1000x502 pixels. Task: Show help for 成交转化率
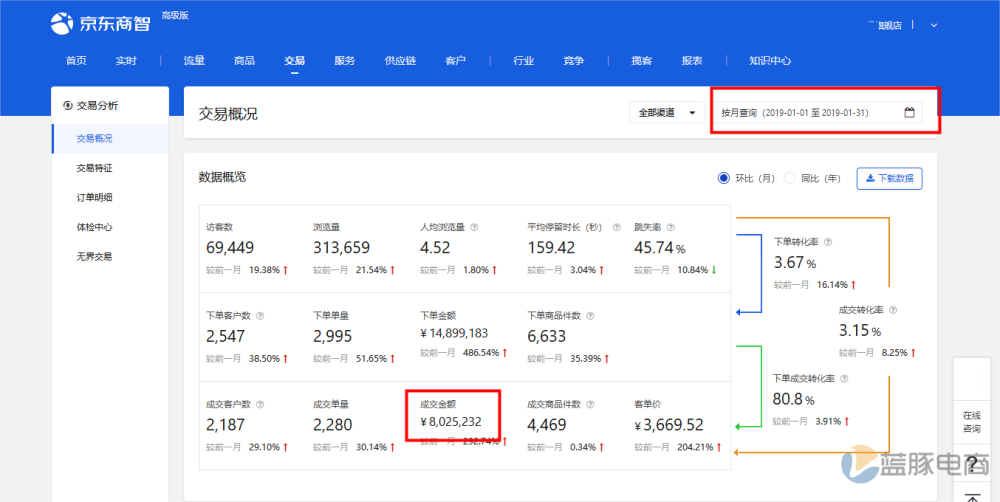click(x=893, y=310)
